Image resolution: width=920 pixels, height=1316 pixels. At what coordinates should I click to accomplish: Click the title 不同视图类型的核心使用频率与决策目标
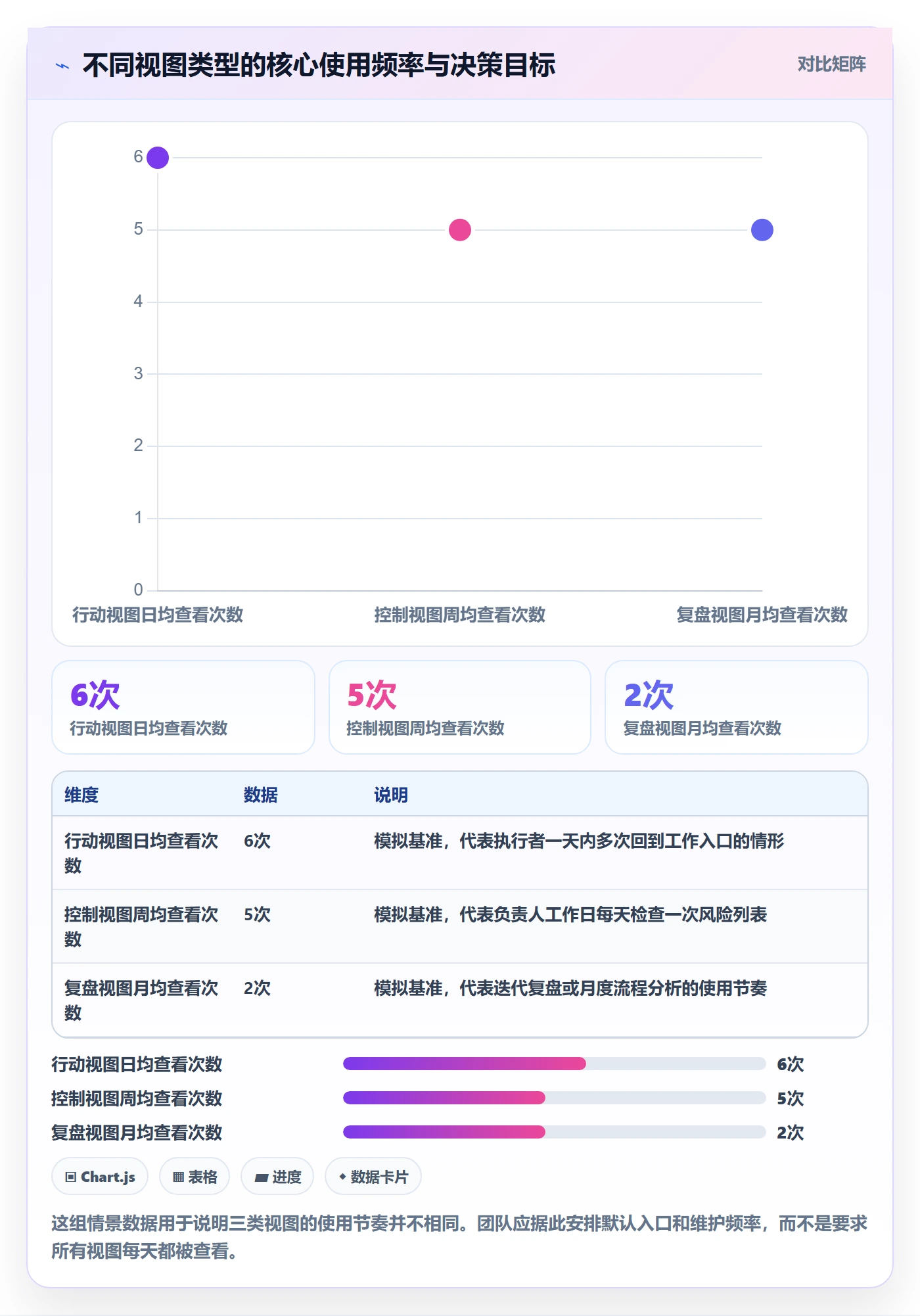(319, 65)
